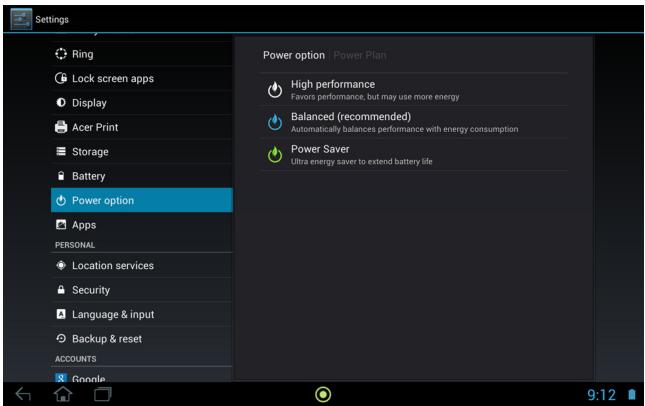Click the ACCOUNTS section header
Viewport: 645px width, 406px height.
[x=76, y=359]
